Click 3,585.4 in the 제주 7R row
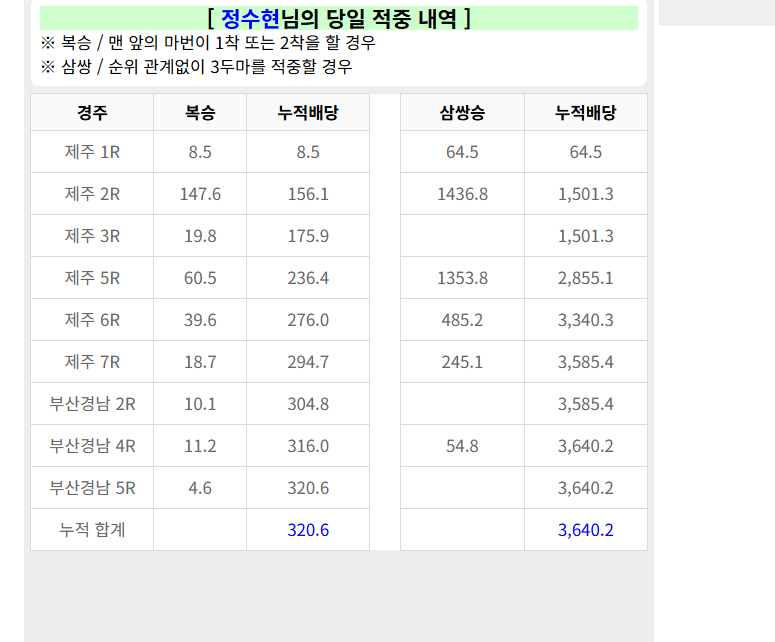The image size is (775, 642). [x=586, y=362]
